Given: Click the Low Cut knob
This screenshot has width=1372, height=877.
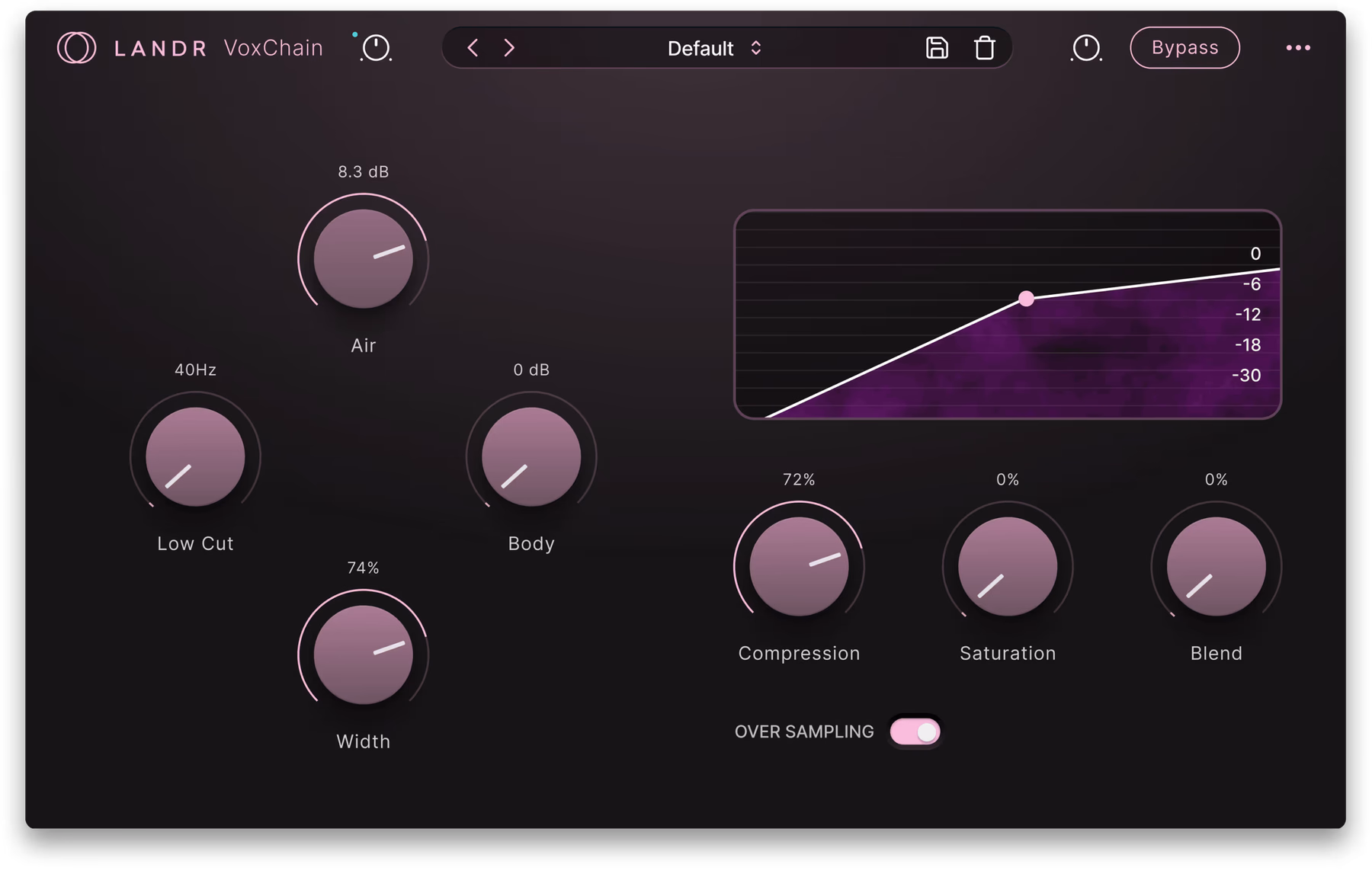Looking at the screenshot, I should click(195, 456).
